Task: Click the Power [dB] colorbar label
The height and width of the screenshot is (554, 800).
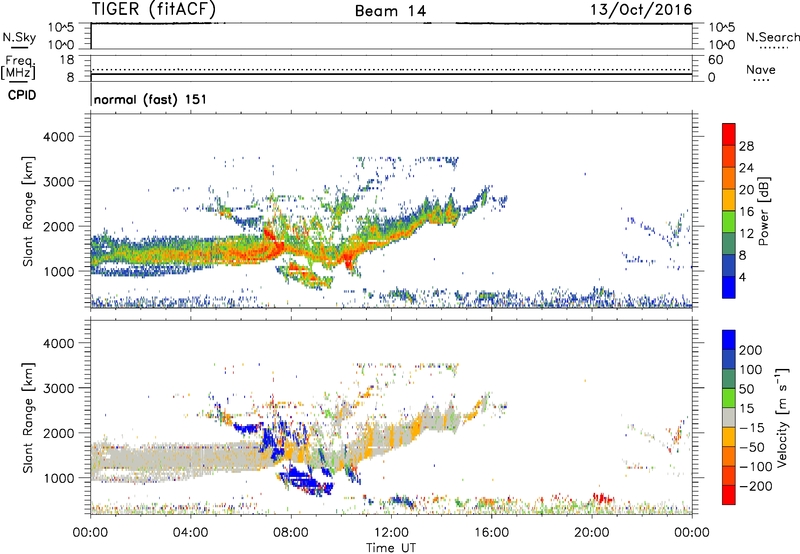Action: click(x=763, y=211)
